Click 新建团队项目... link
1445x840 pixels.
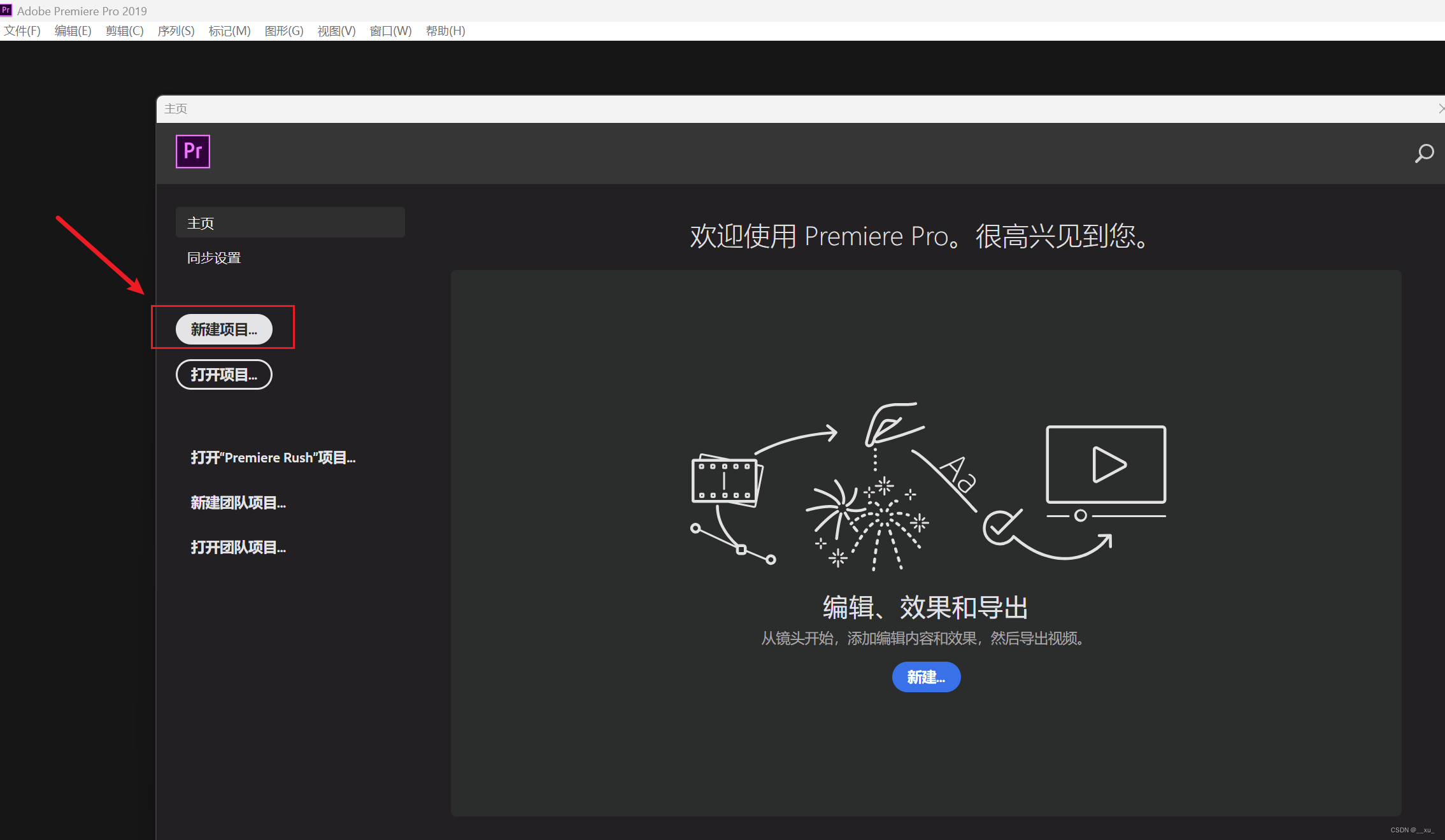[x=238, y=503]
